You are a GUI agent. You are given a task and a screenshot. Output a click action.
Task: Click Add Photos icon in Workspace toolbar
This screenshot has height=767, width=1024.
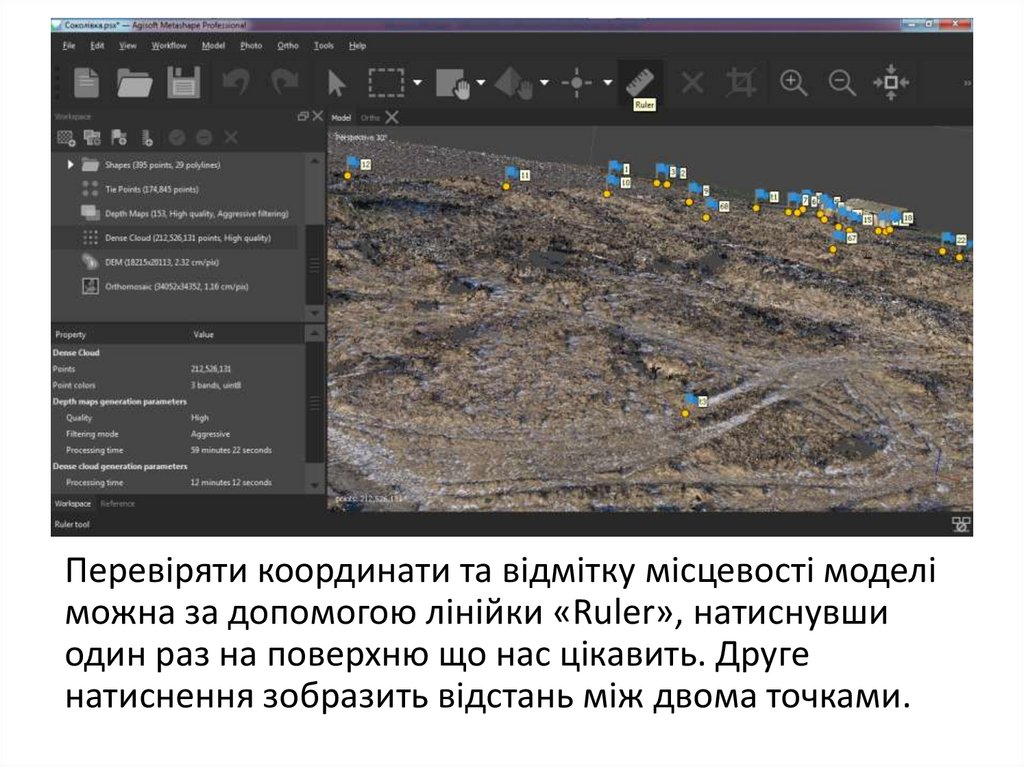coord(92,138)
